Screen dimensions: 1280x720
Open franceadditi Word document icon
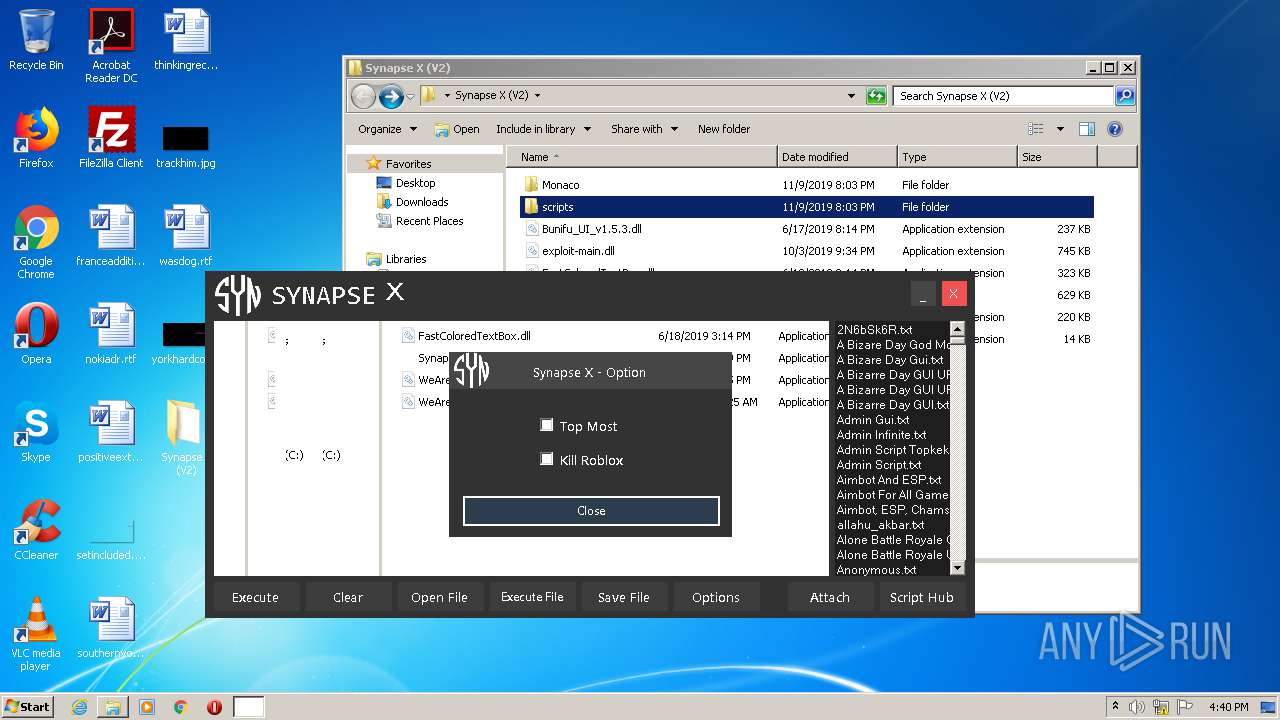pos(111,236)
